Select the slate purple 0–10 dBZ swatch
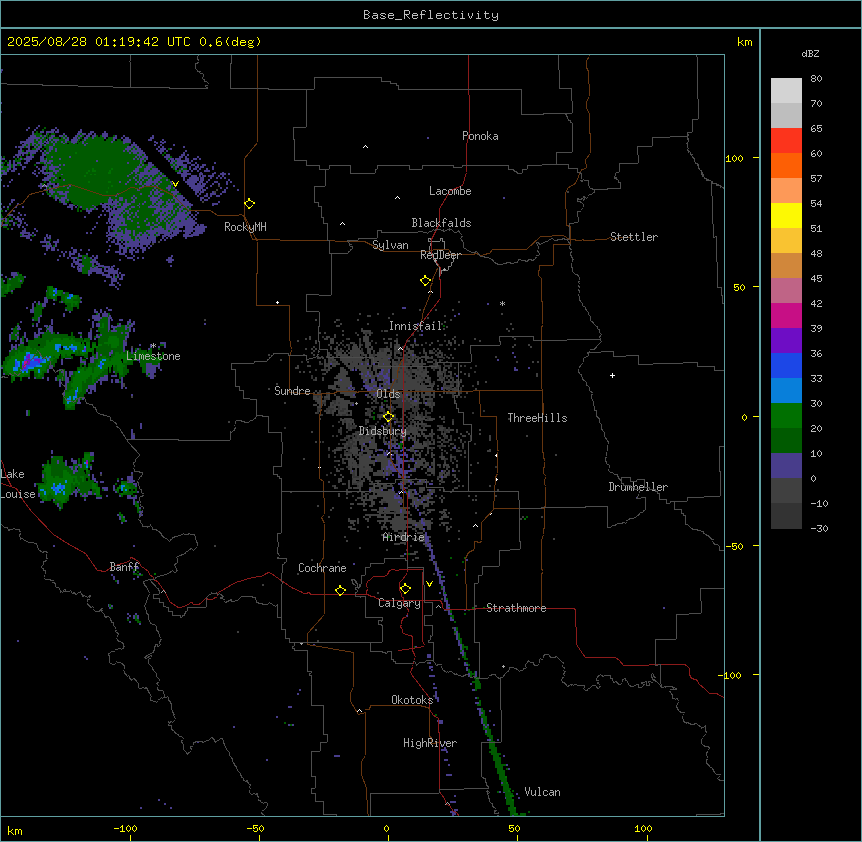This screenshot has height=842, width=862. coord(786,466)
